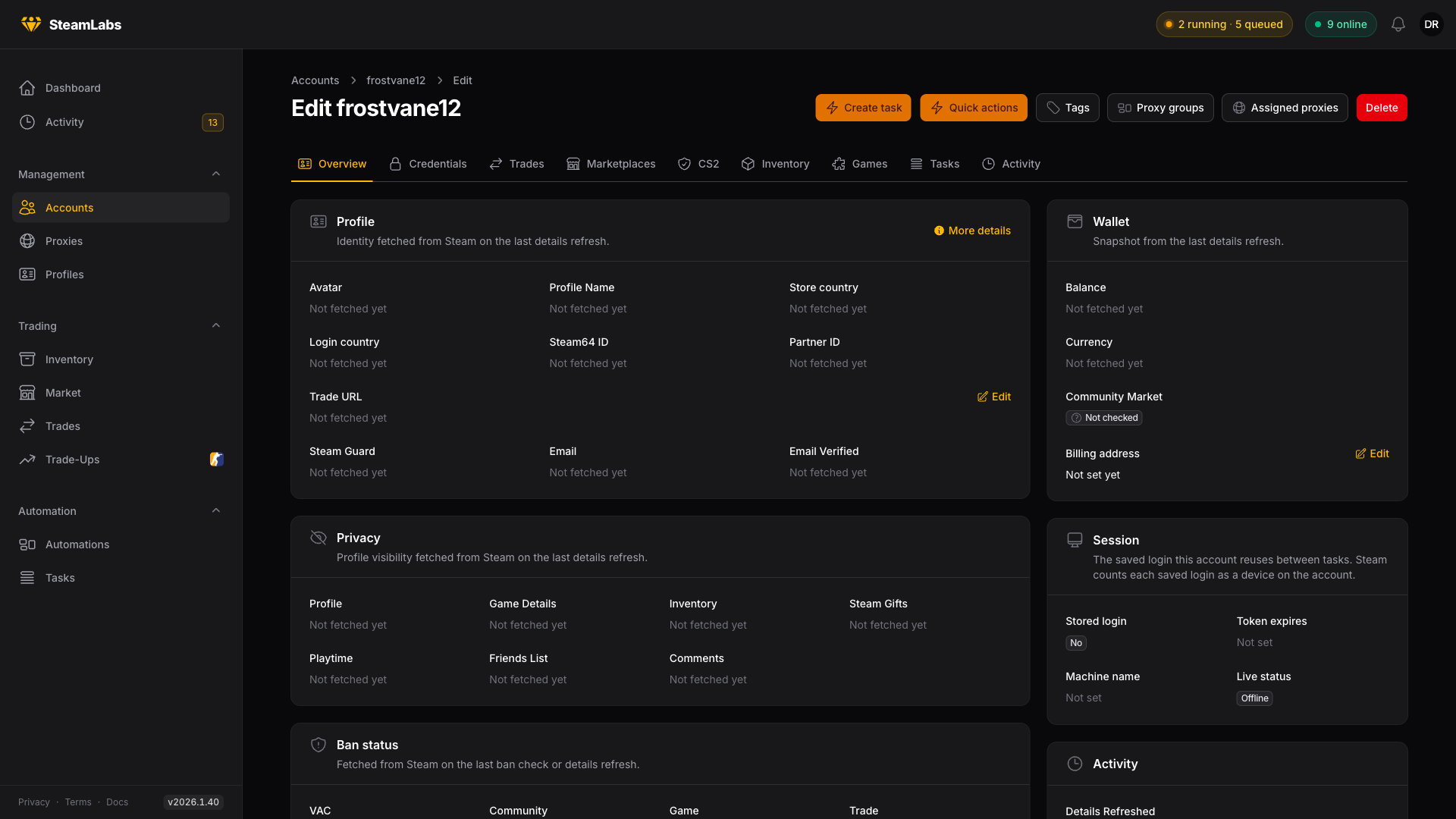Open Trade-Ups in the sidebar
Viewport: 1456px width, 819px height.
(121, 460)
